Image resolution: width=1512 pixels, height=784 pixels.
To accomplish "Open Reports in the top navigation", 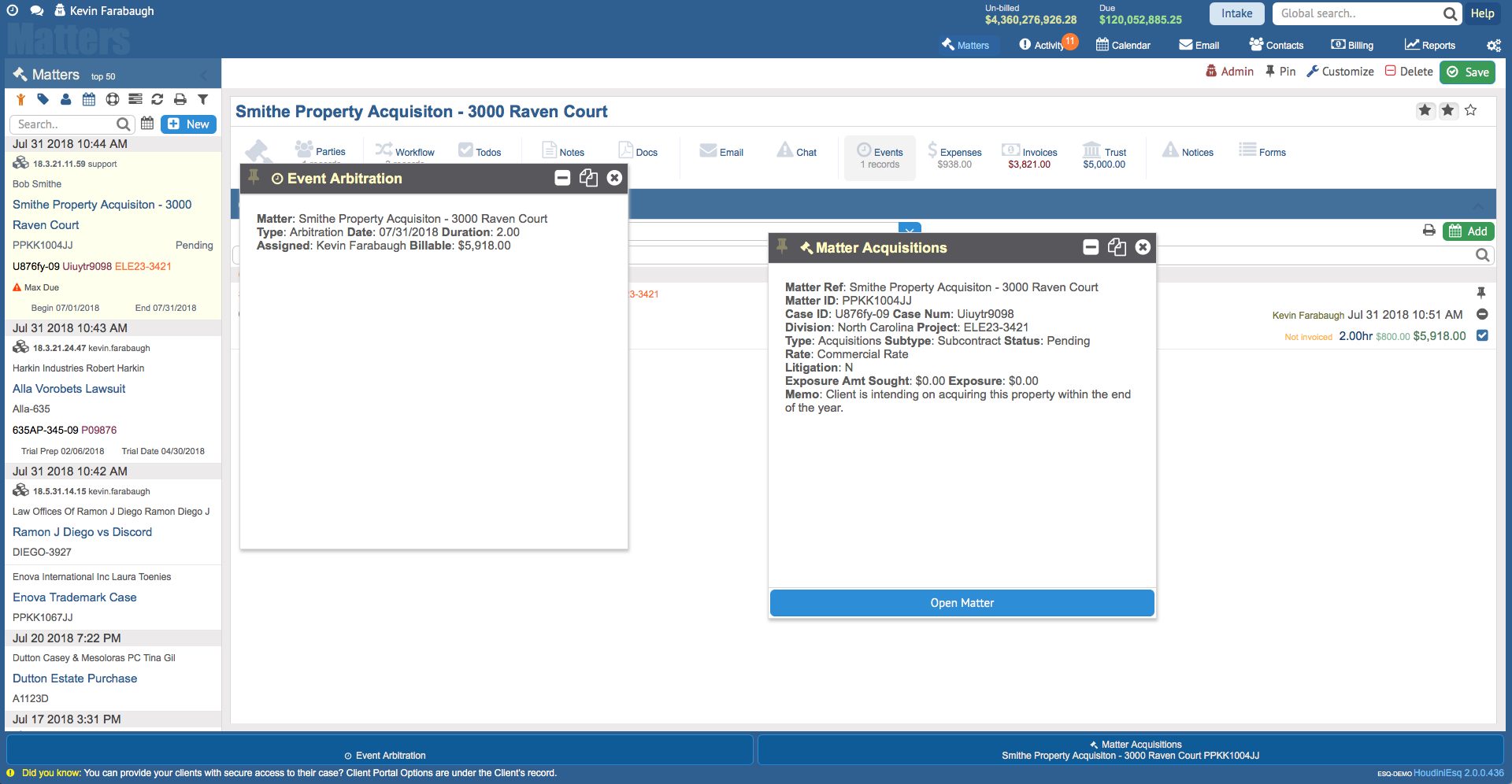I will 1430,45.
